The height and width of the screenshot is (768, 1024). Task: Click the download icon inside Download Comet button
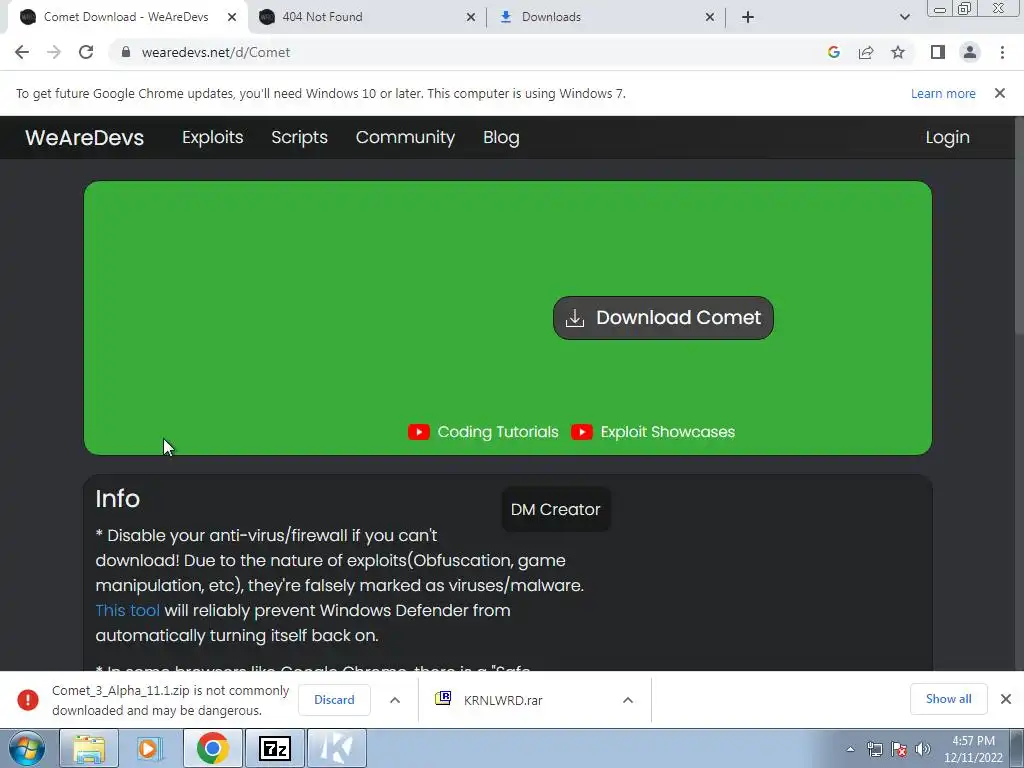[575, 318]
